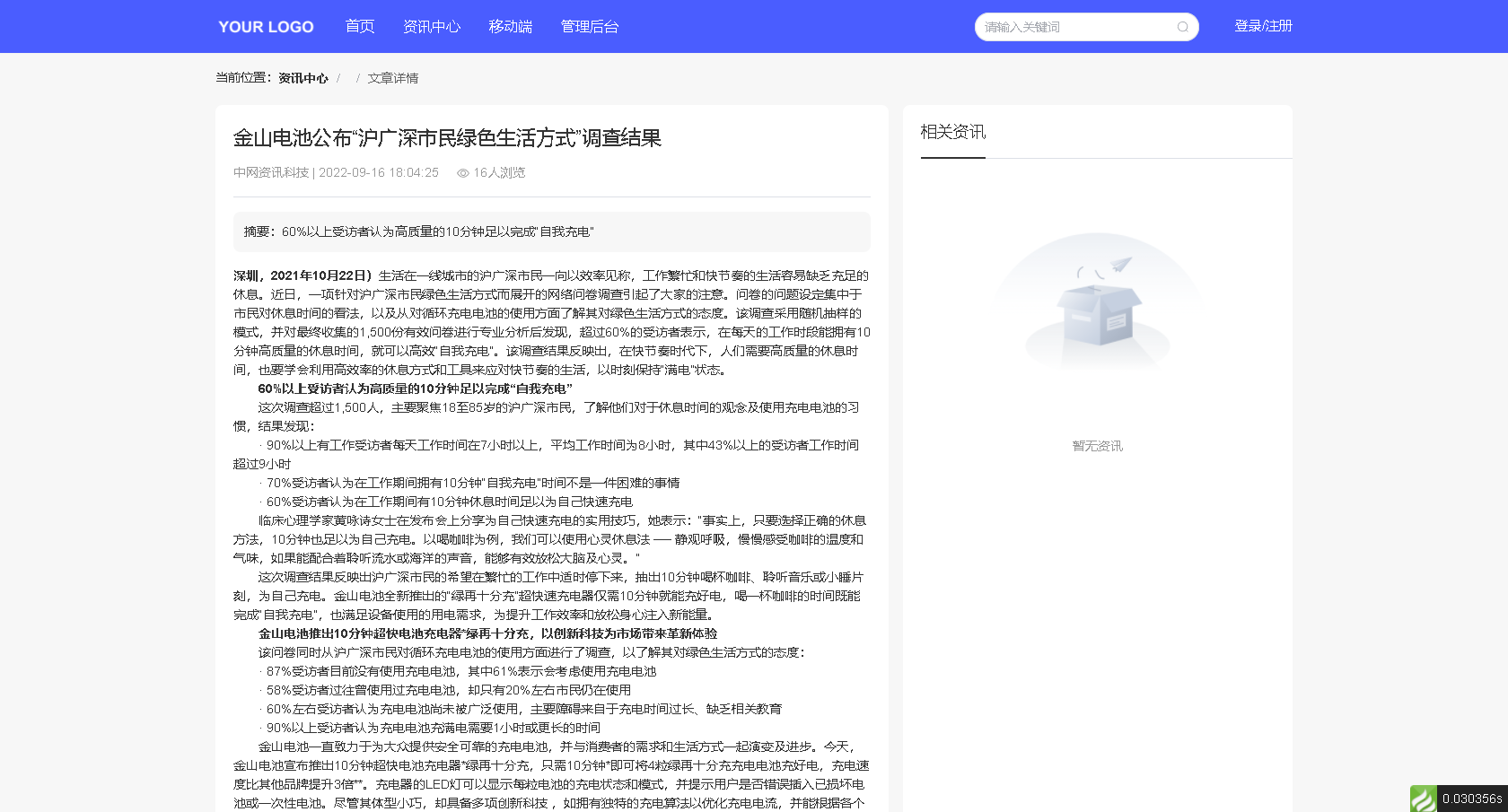Click the YOUR LOGO site logo
Screen dimensions: 1508x812
[x=266, y=27]
